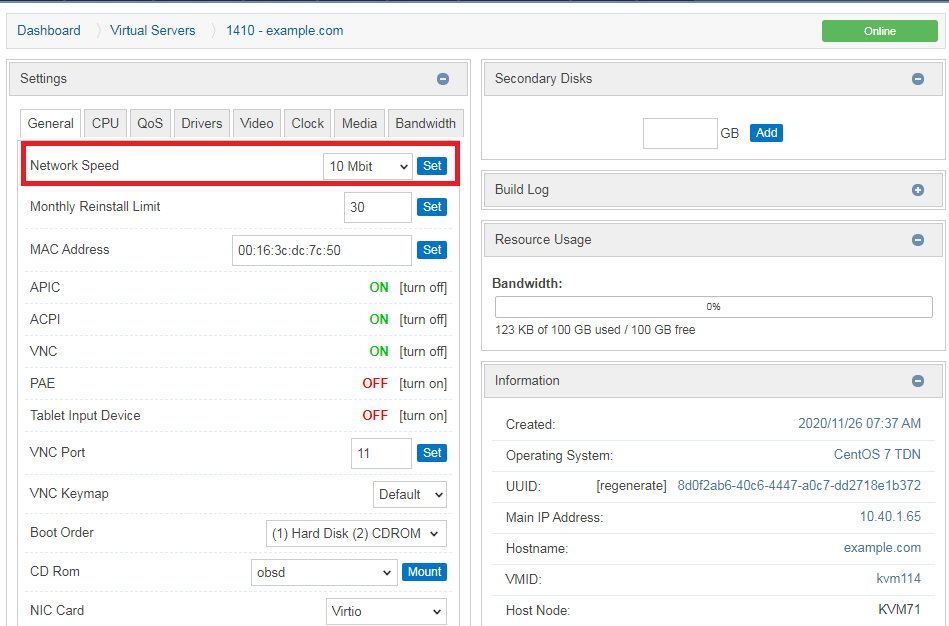This screenshot has height=626, width=949.
Task: Collapse the Secondary Disks panel
Action: pyautogui.click(x=918, y=79)
